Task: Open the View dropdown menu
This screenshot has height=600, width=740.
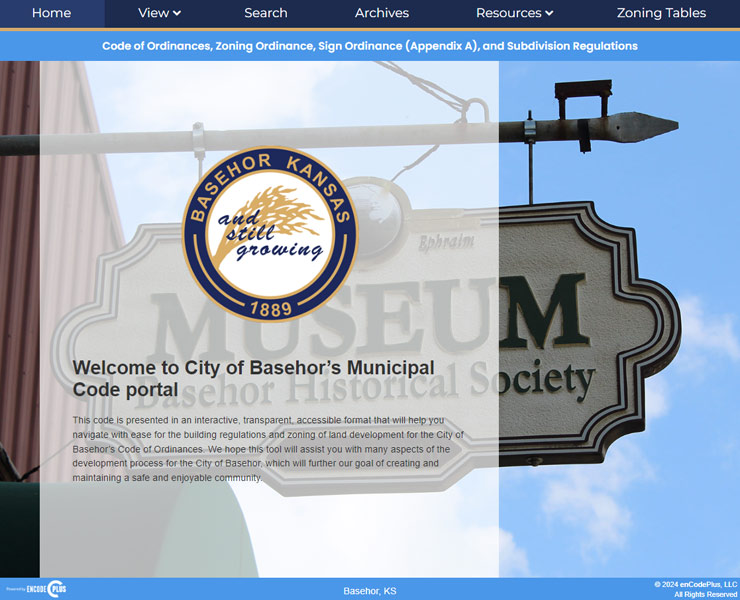Action: [x=160, y=13]
